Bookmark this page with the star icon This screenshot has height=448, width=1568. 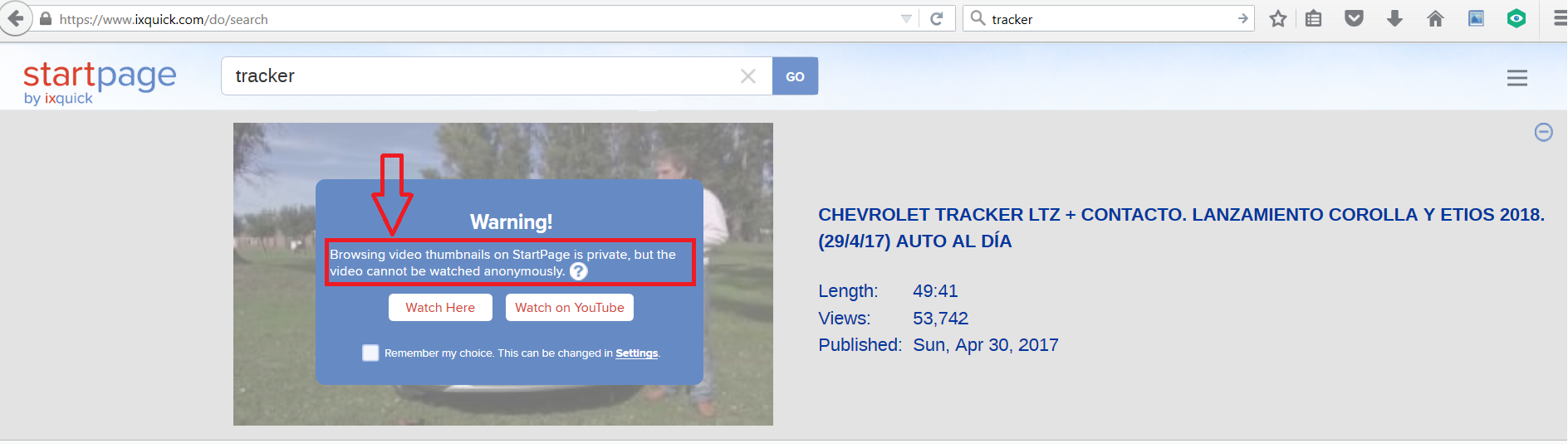1278,18
